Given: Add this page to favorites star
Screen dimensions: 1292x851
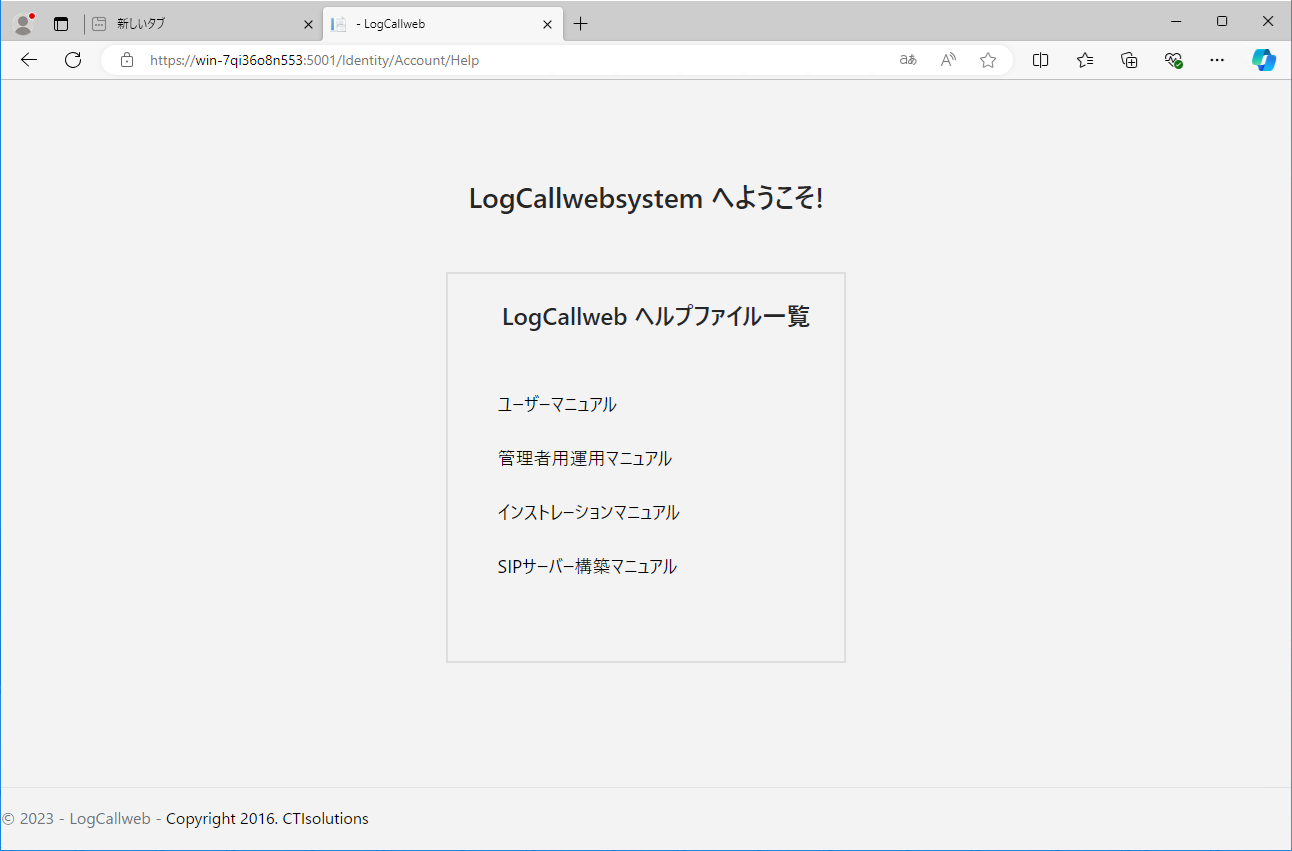Looking at the screenshot, I should click(x=988, y=60).
